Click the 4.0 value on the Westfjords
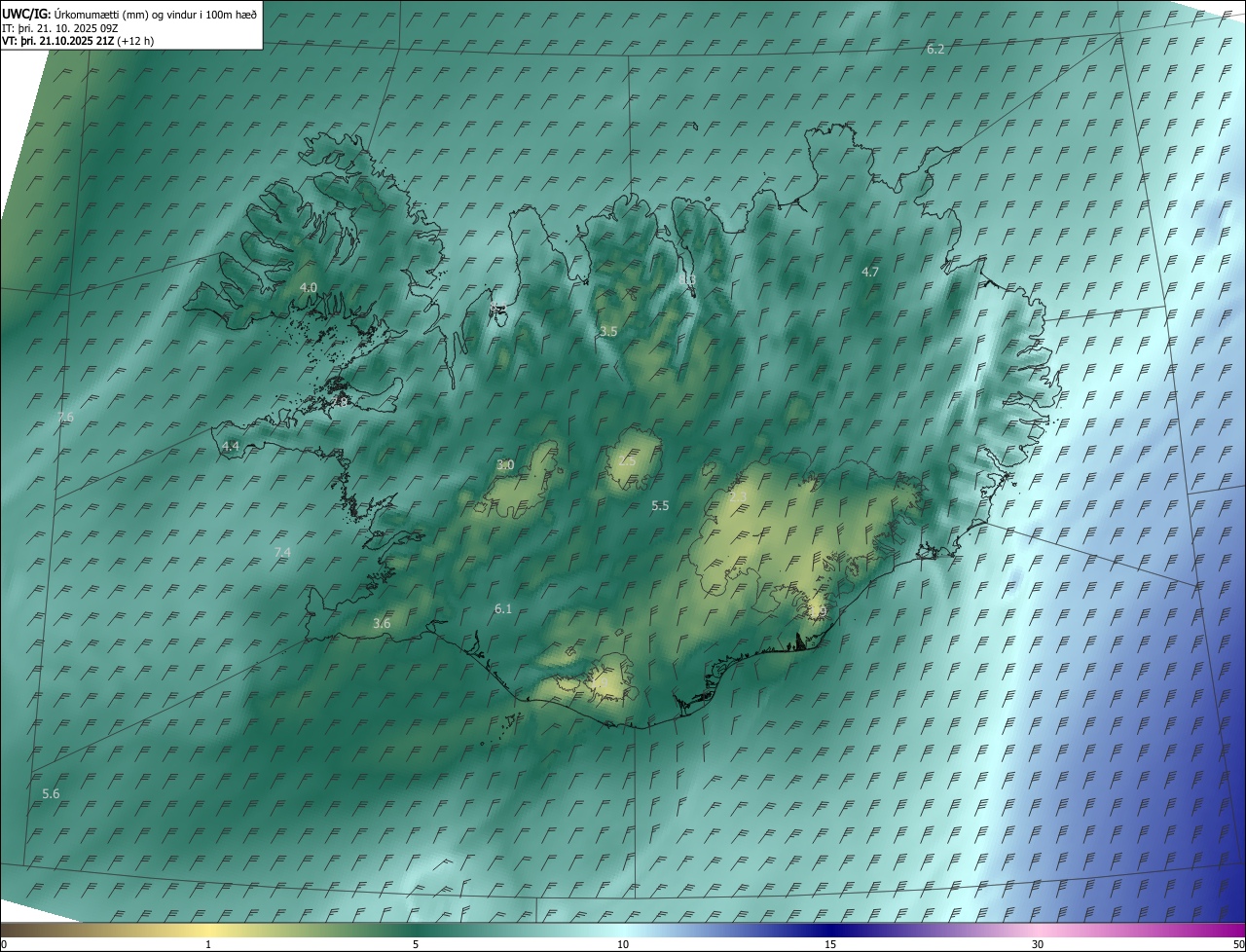This screenshot has height=952, width=1246. (308, 287)
